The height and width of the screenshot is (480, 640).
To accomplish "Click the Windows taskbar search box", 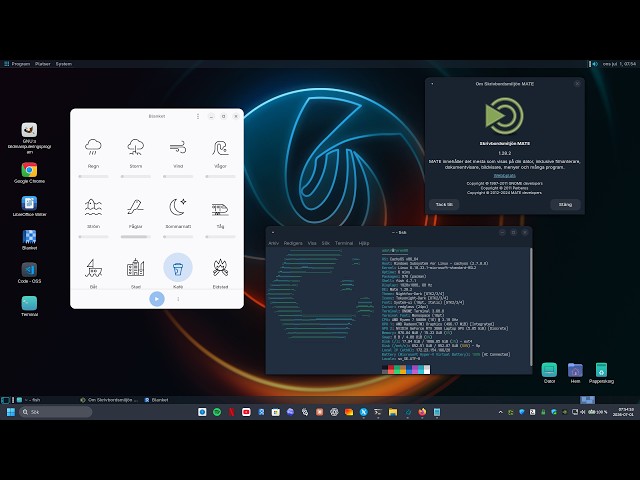I will [x=56, y=412].
